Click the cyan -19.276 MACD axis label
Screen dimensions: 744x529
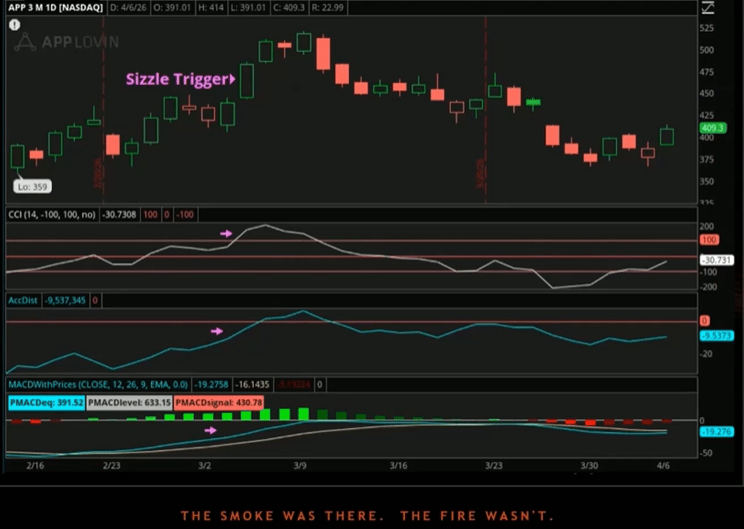(x=716, y=432)
